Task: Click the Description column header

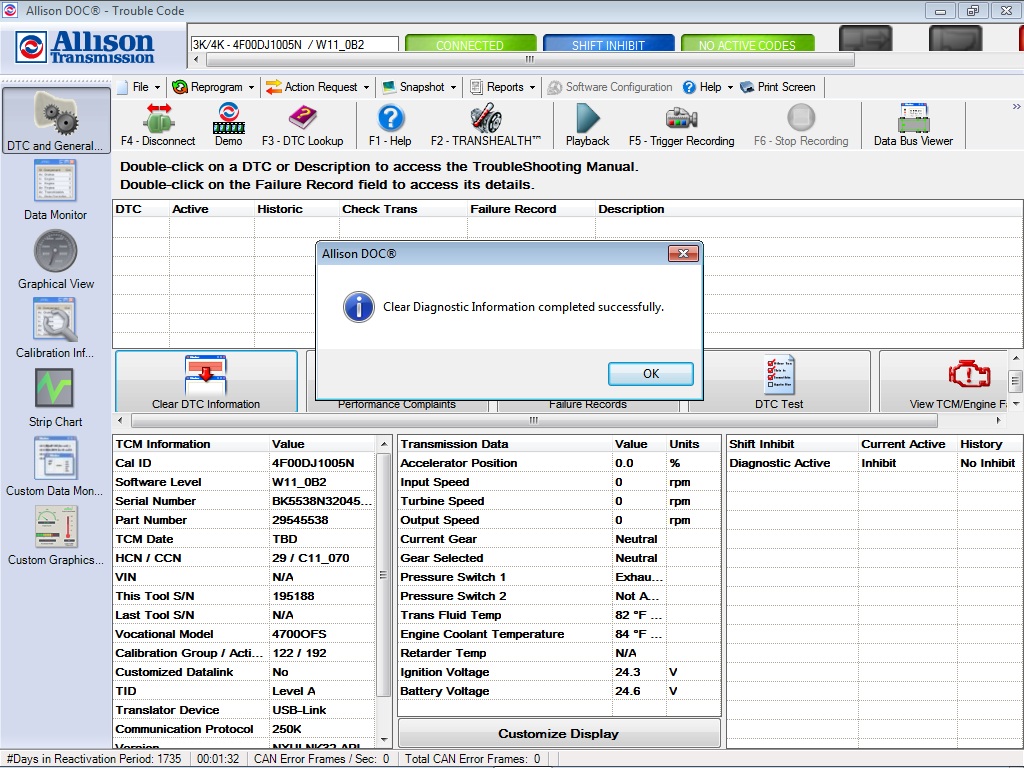Action: 808,209
